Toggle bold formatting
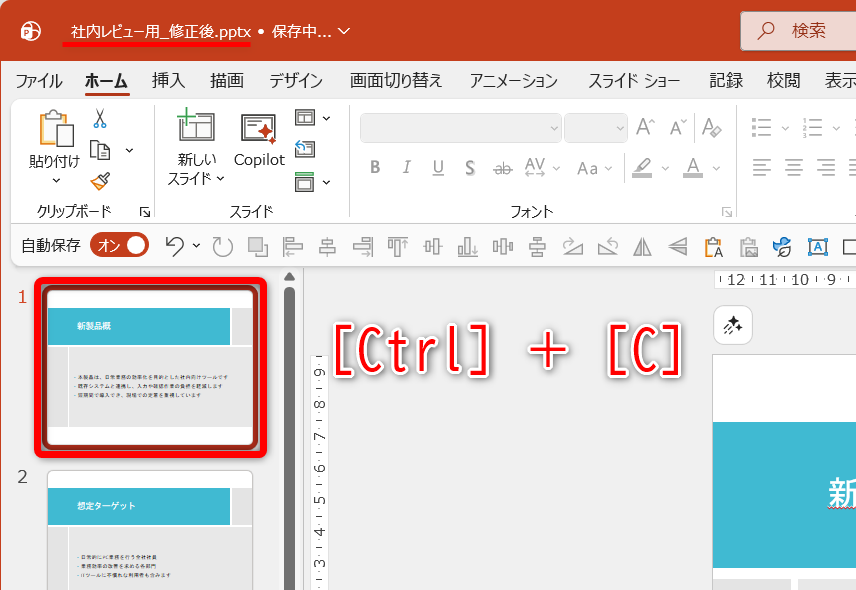The width and height of the screenshot is (856, 590). [374, 168]
